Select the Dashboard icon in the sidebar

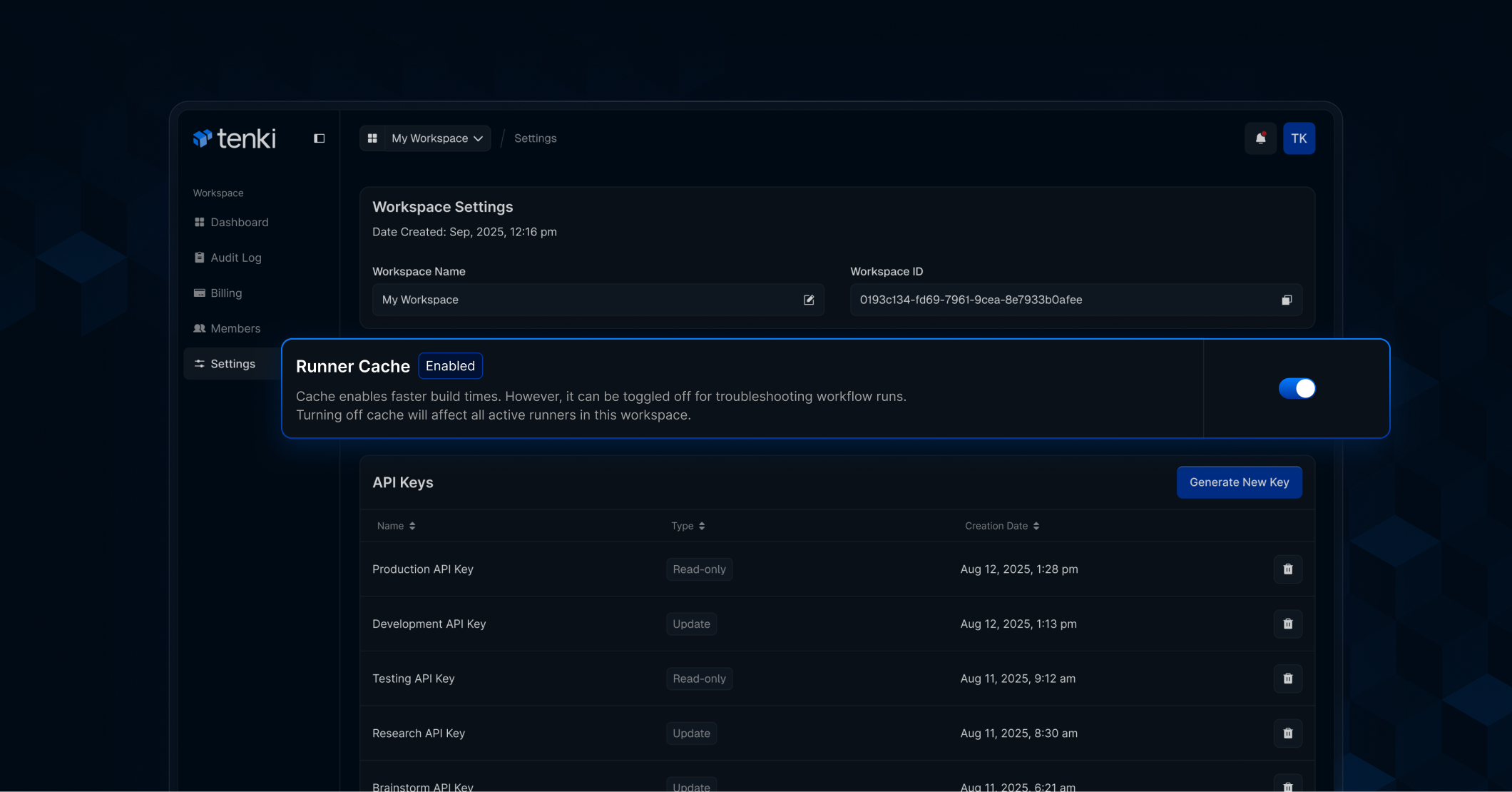click(199, 222)
